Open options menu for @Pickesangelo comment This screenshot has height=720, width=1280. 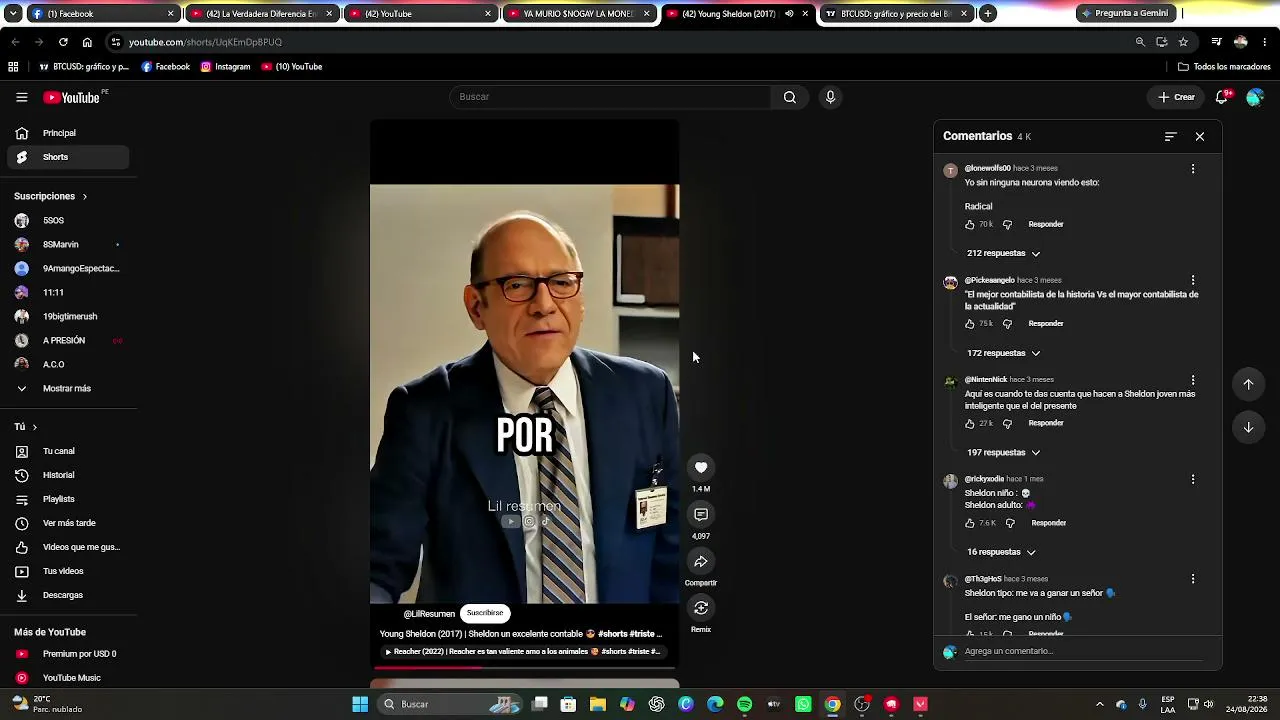1193,280
